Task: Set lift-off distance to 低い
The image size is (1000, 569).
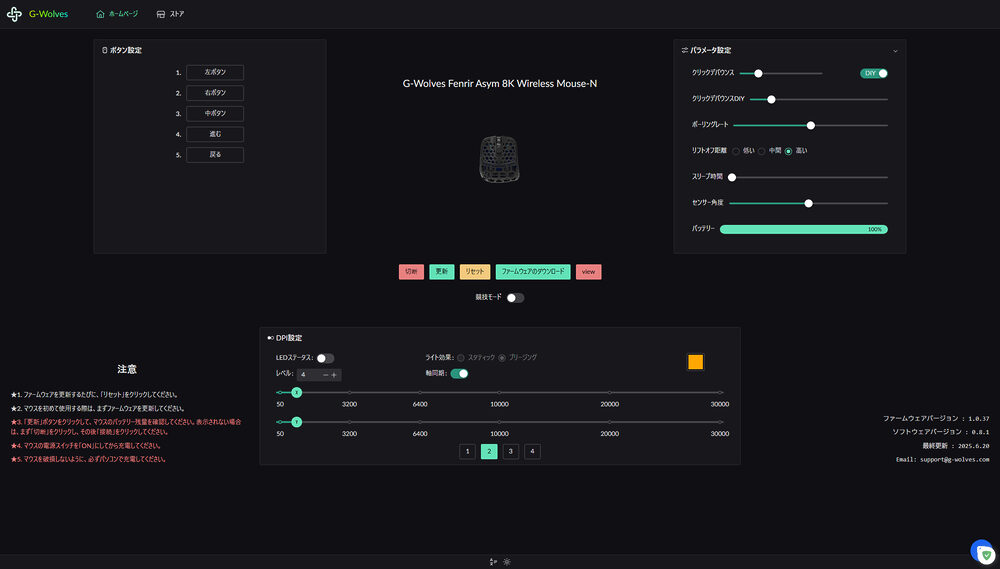Action: [736, 151]
